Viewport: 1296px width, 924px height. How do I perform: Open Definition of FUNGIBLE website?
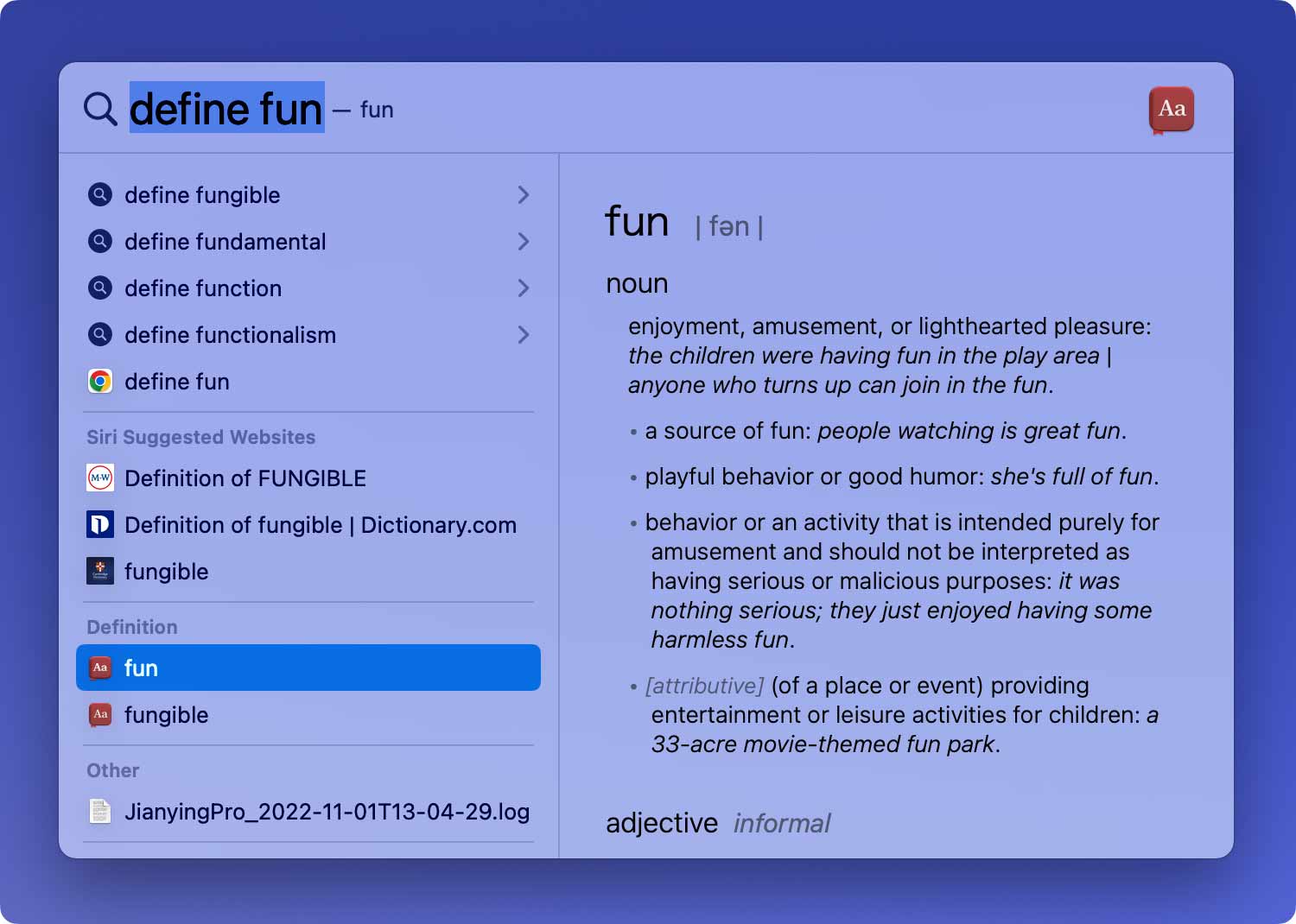[x=308, y=478]
